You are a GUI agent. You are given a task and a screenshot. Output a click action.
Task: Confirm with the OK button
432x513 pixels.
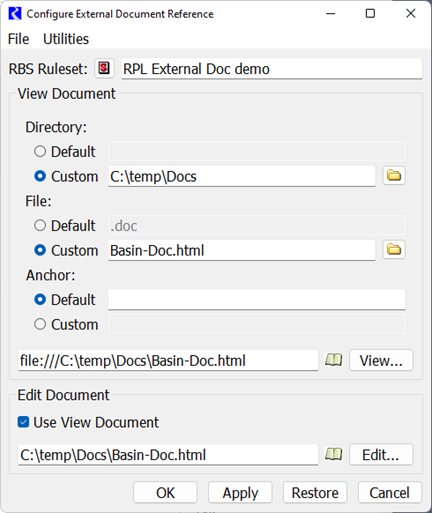click(x=165, y=492)
